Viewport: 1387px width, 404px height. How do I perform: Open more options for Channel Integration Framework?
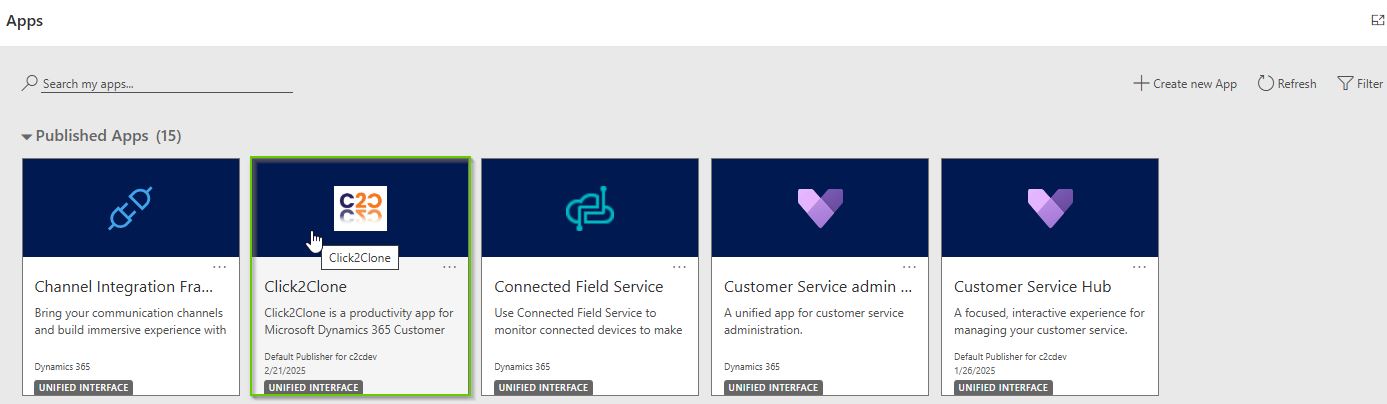[x=220, y=267]
